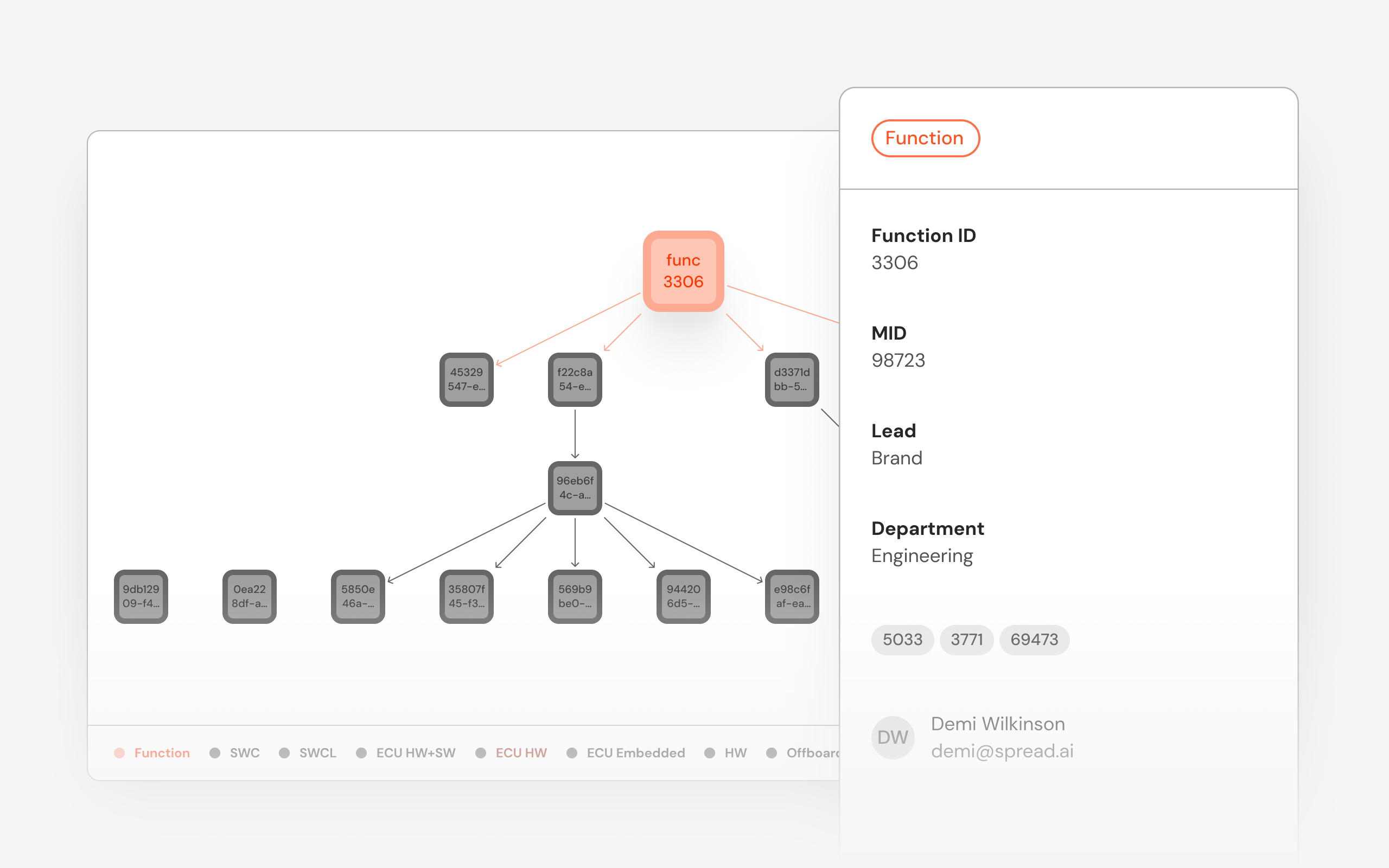
Task: Select graph node f22c8a 54-e
Action: [575, 379]
